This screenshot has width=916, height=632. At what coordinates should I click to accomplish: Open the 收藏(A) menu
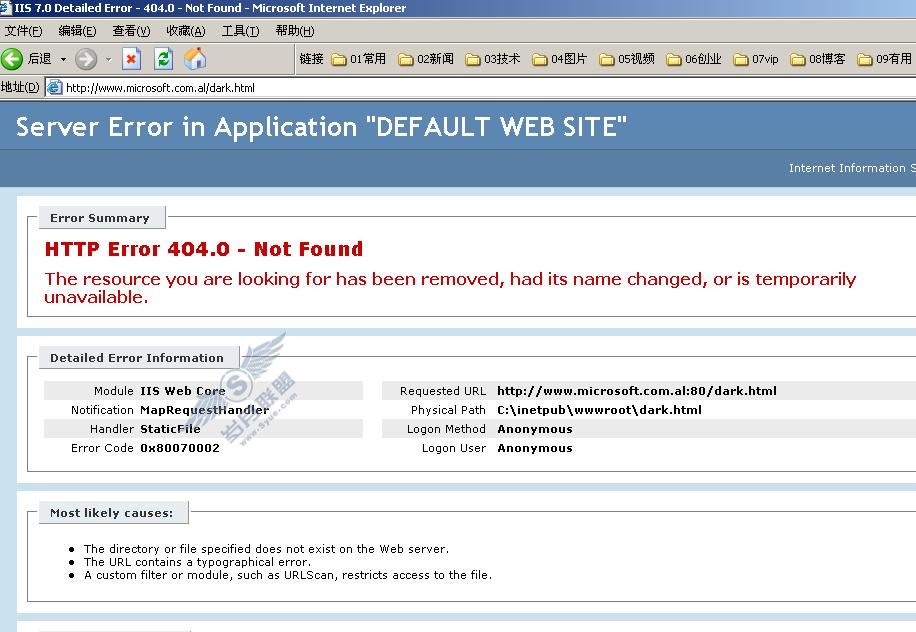186,31
